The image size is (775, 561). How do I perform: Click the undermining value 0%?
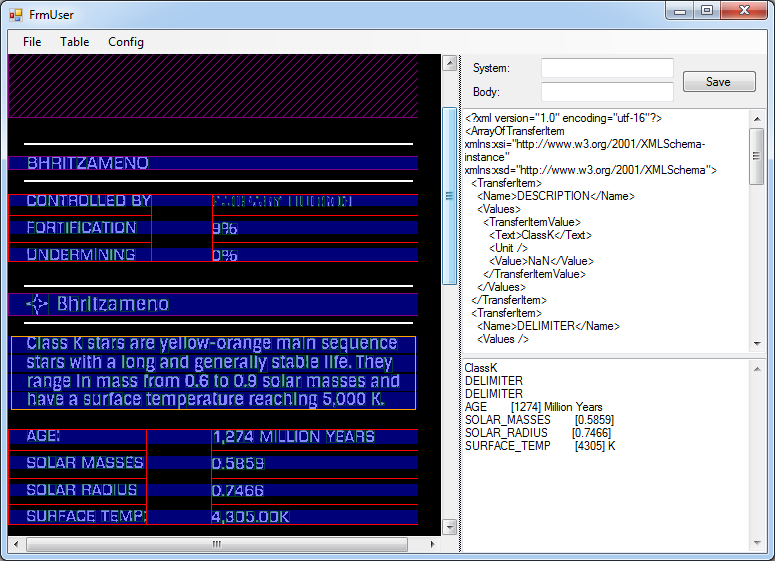click(225, 255)
